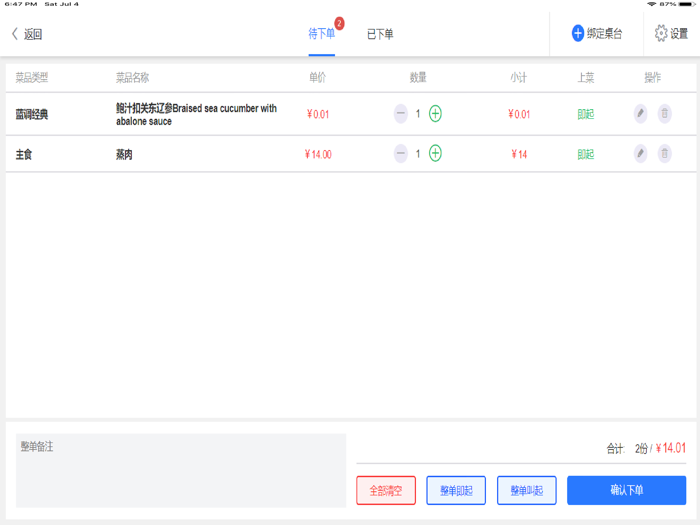Toggle 即起 serving status for sea cucumber dish
Viewport: 700px width, 525px height.
[x=585, y=114]
